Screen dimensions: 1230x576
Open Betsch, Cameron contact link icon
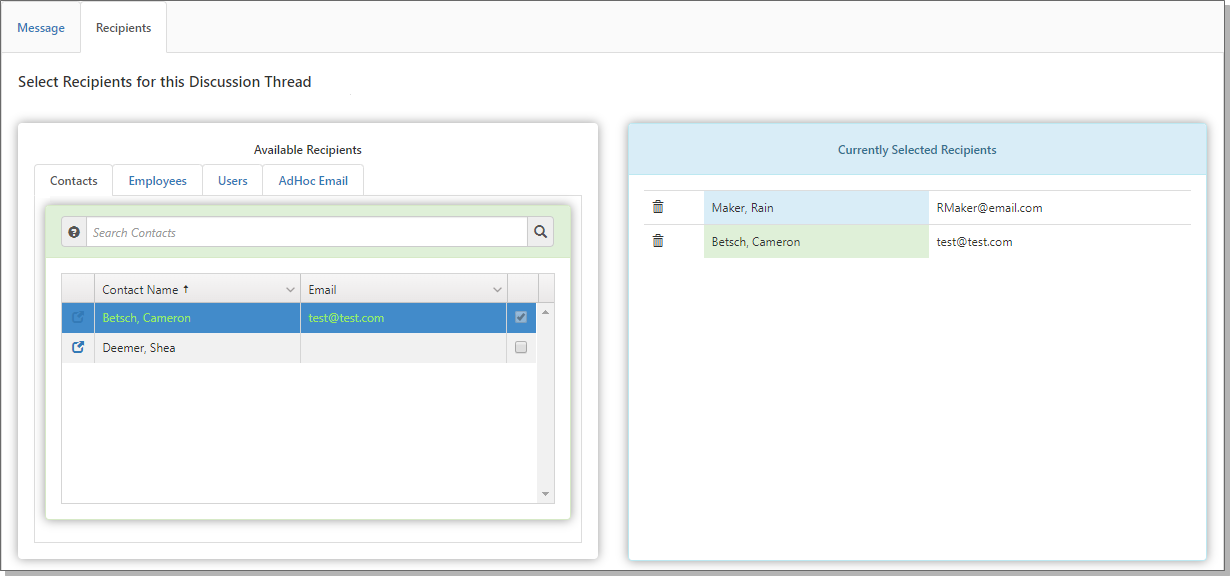pos(78,318)
